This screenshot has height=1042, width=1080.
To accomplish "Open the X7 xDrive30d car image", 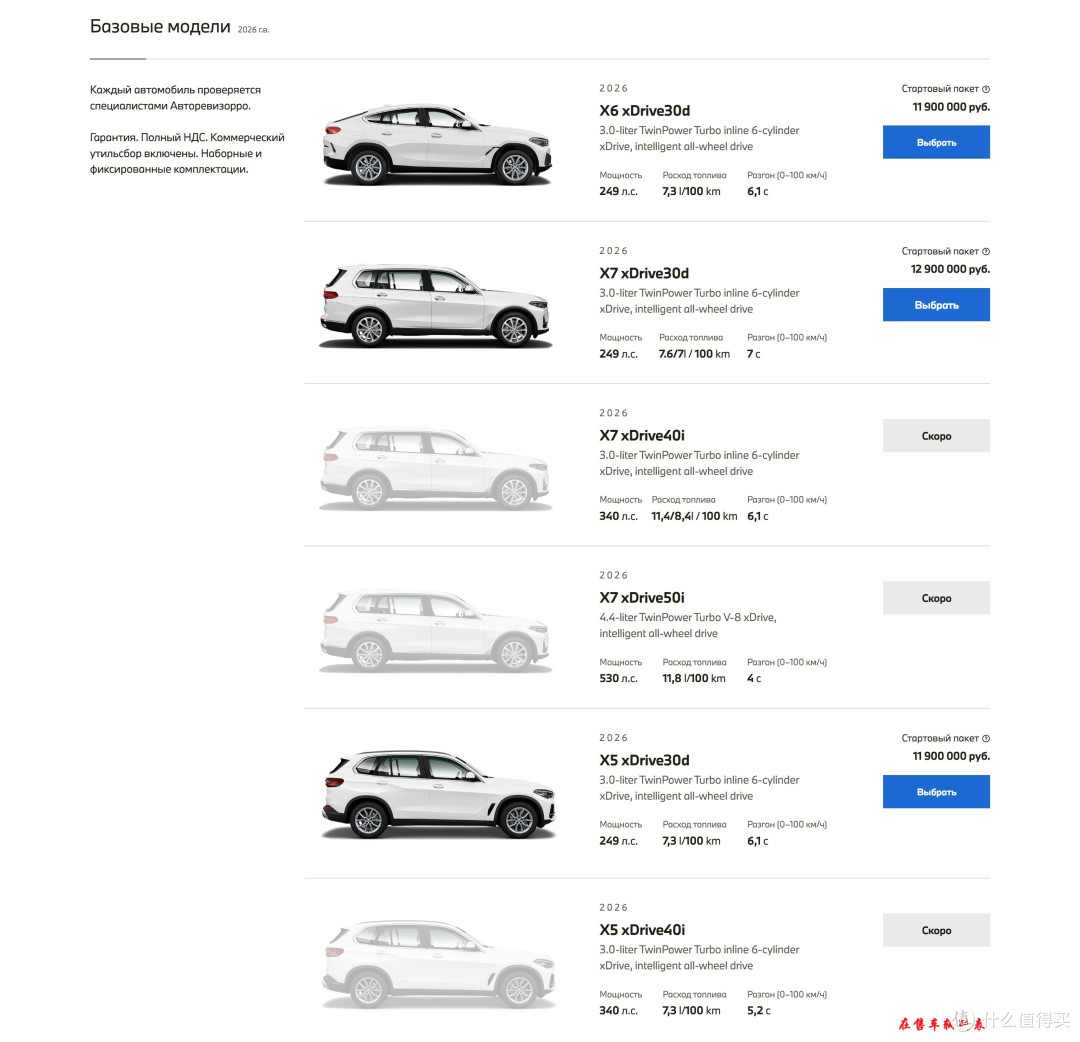I will pyautogui.click(x=435, y=306).
